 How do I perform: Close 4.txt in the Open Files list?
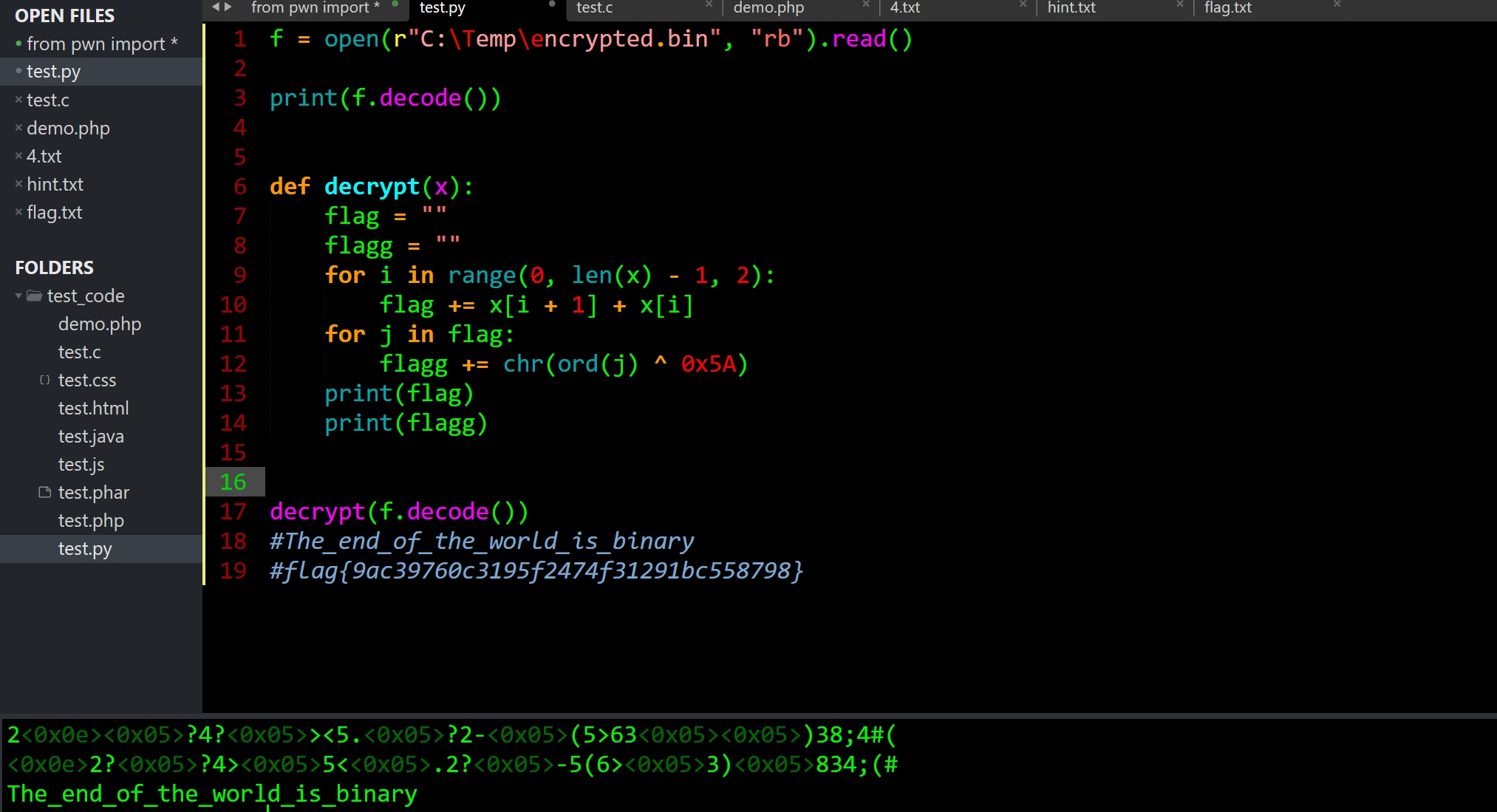18,157
